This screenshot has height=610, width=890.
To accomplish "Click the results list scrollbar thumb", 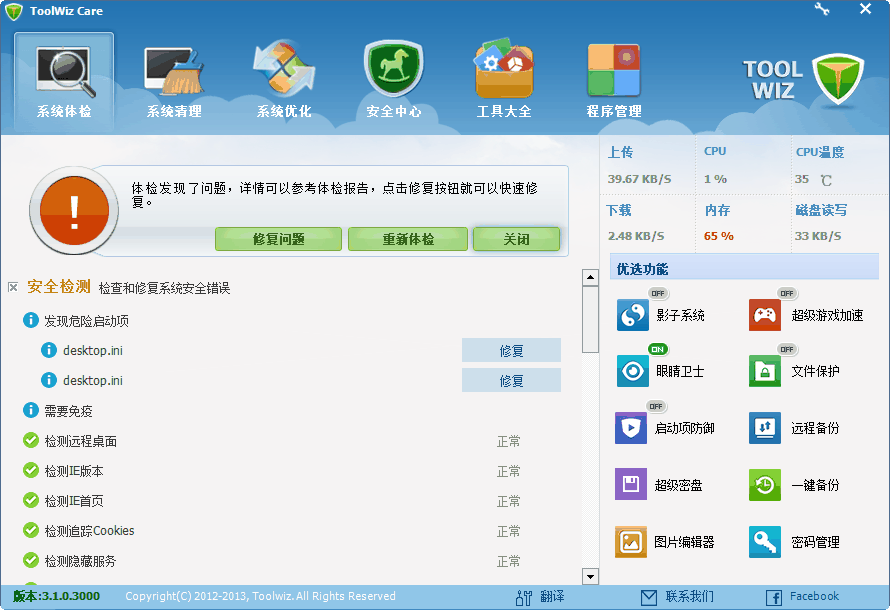I will coord(590,319).
